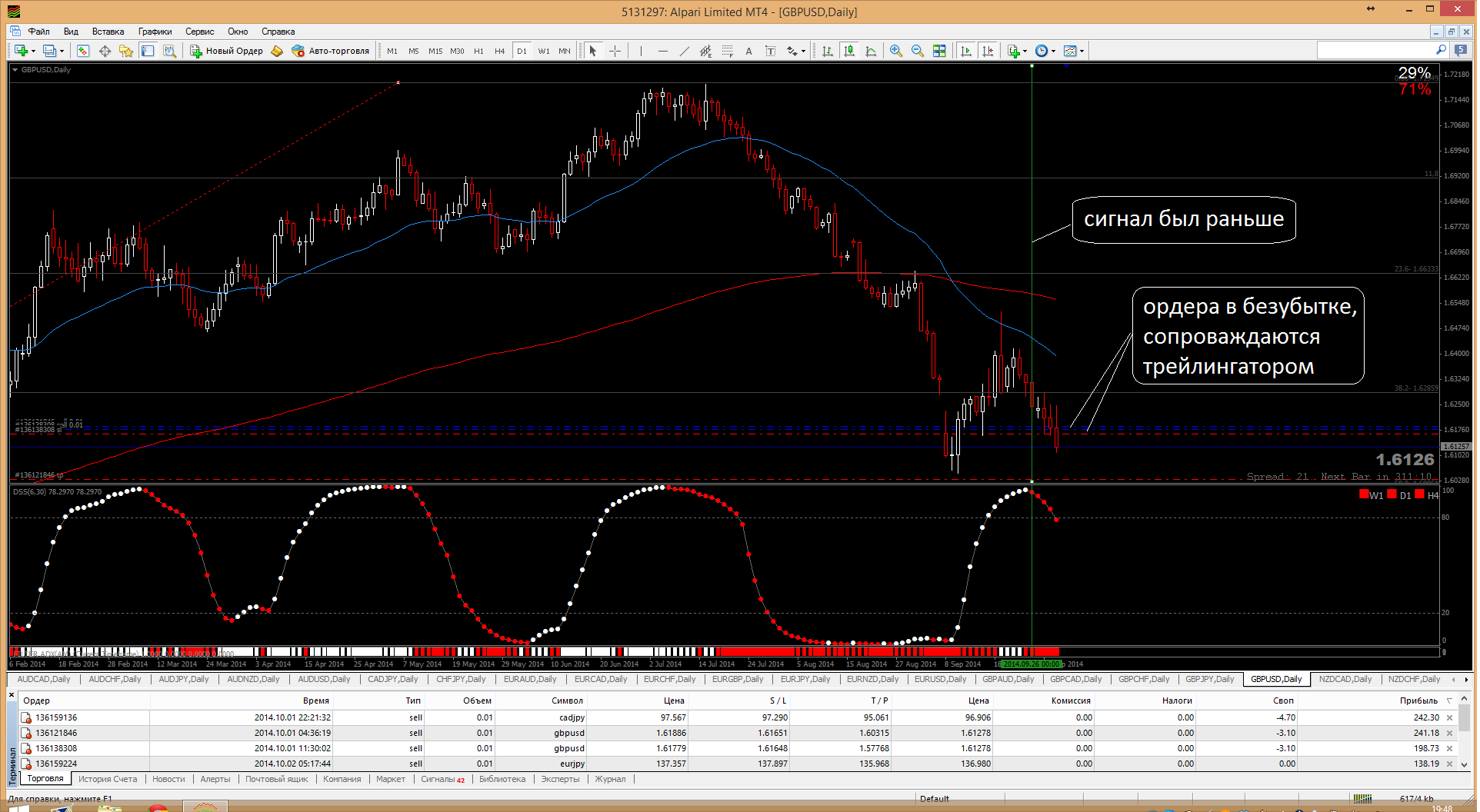The height and width of the screenshot is (812, 1480).
Task: Switch to the M15 timeframe
Action: pyautogui.click(x=435, y=51)
